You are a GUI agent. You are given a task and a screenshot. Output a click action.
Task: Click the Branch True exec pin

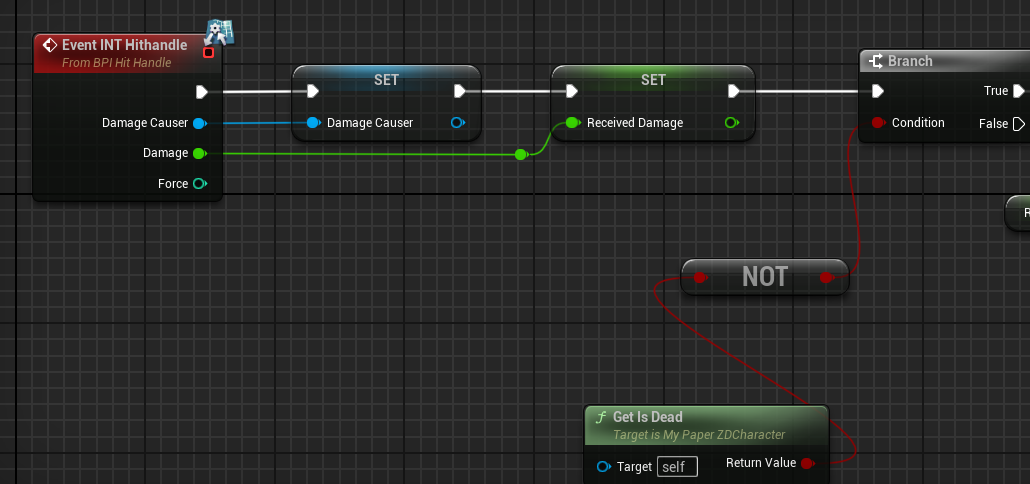click(x=1019, y=91)
